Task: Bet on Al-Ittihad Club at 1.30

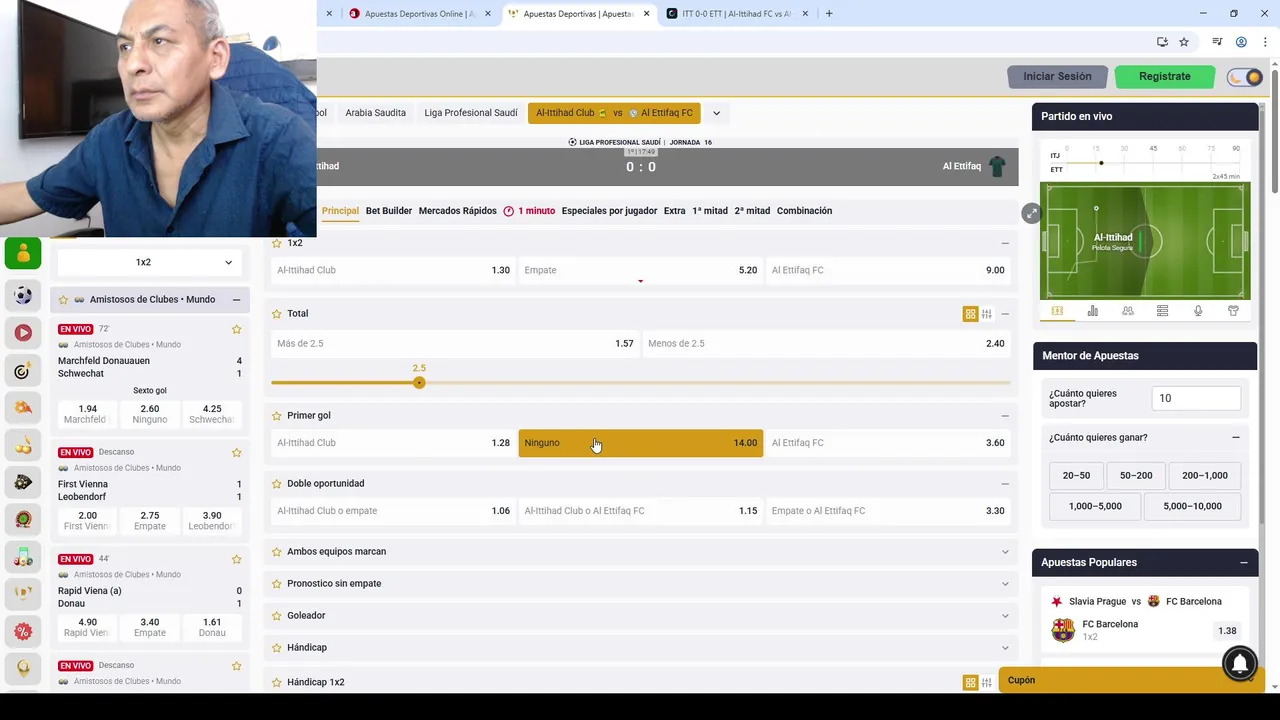Action: tap(393, 270)
